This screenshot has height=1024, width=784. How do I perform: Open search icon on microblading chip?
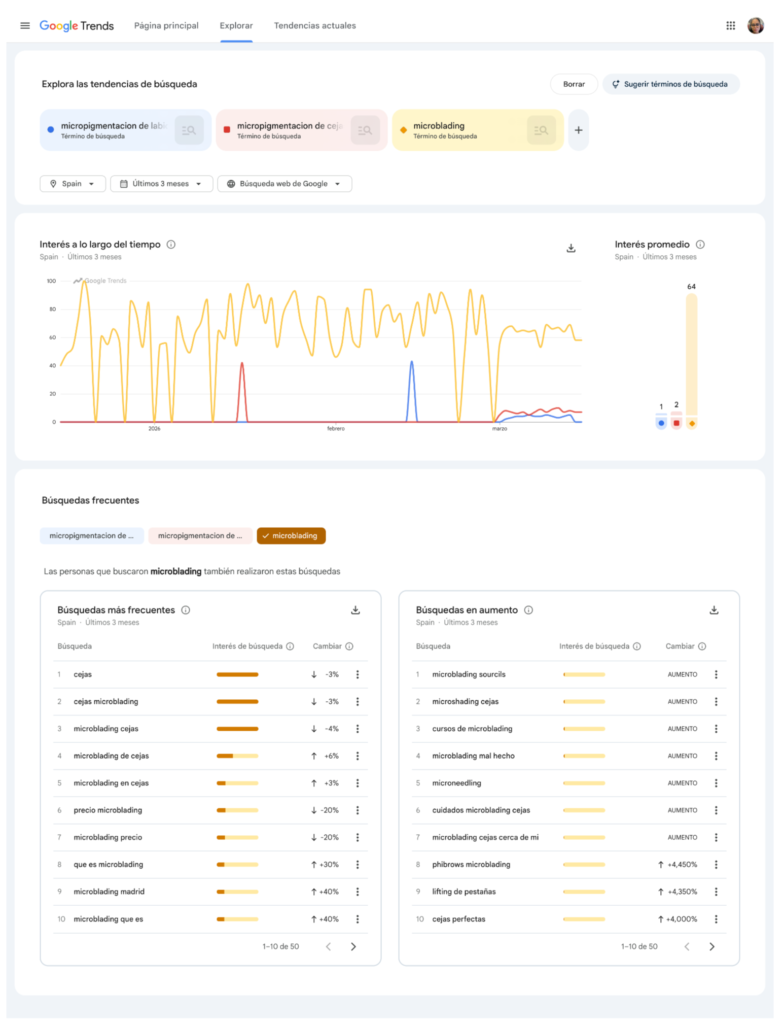tap(541, 130)
